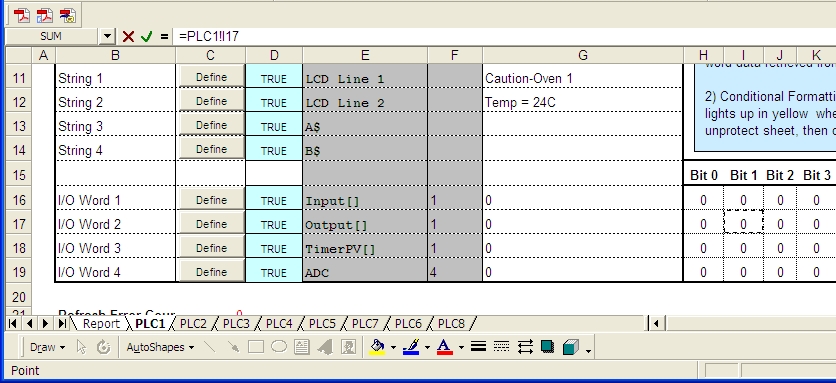Select the Oval drawing tool
Viewport: 836px width, 383px height.
pos(279,347)
